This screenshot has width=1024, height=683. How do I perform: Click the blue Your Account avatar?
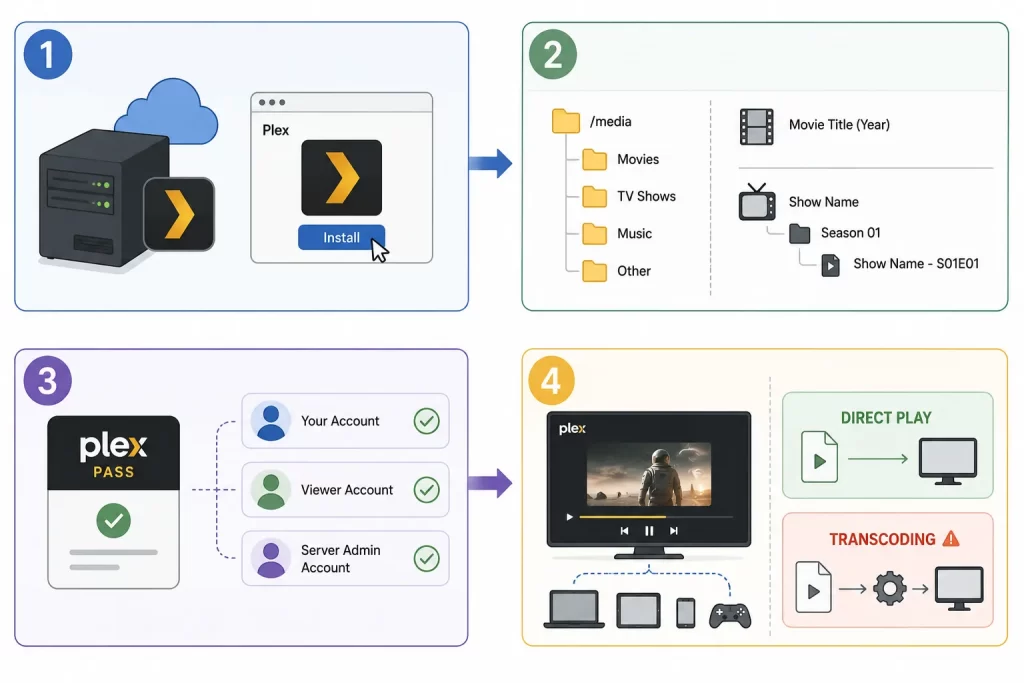[x=271, y=421]
